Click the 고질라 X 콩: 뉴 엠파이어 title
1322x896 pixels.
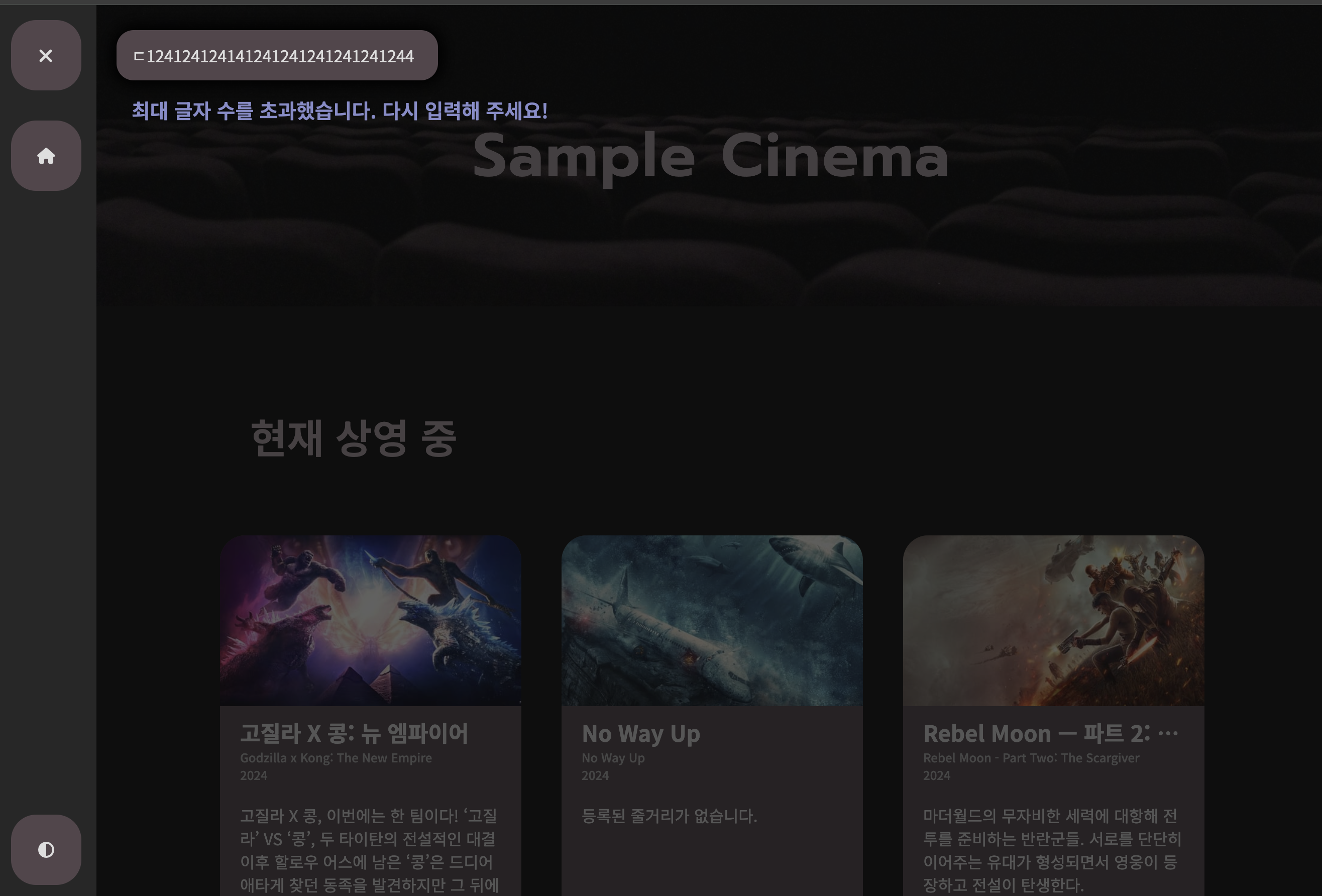point(354,733)
